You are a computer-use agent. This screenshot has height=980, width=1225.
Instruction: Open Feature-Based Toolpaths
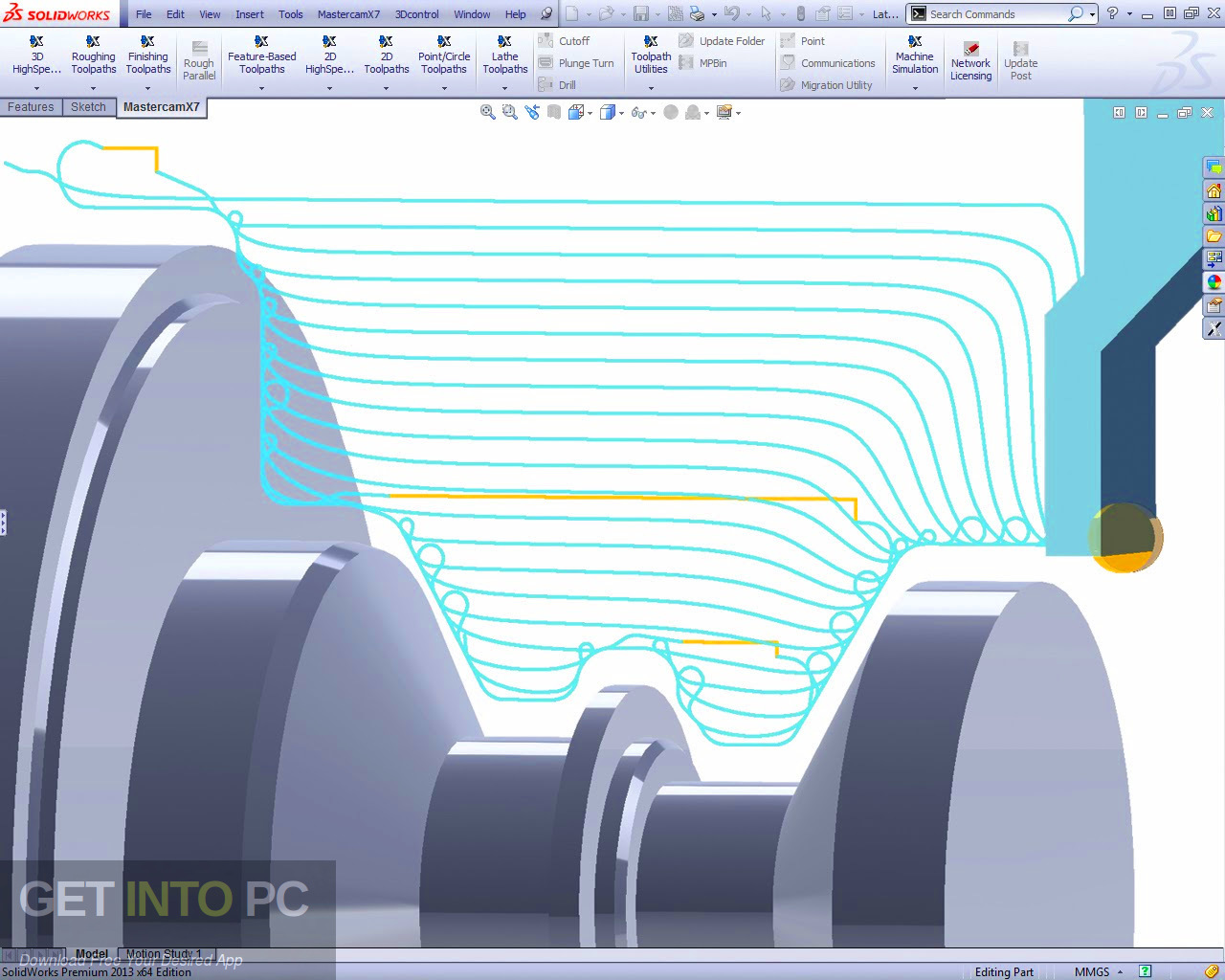click(x=261, y=55)
